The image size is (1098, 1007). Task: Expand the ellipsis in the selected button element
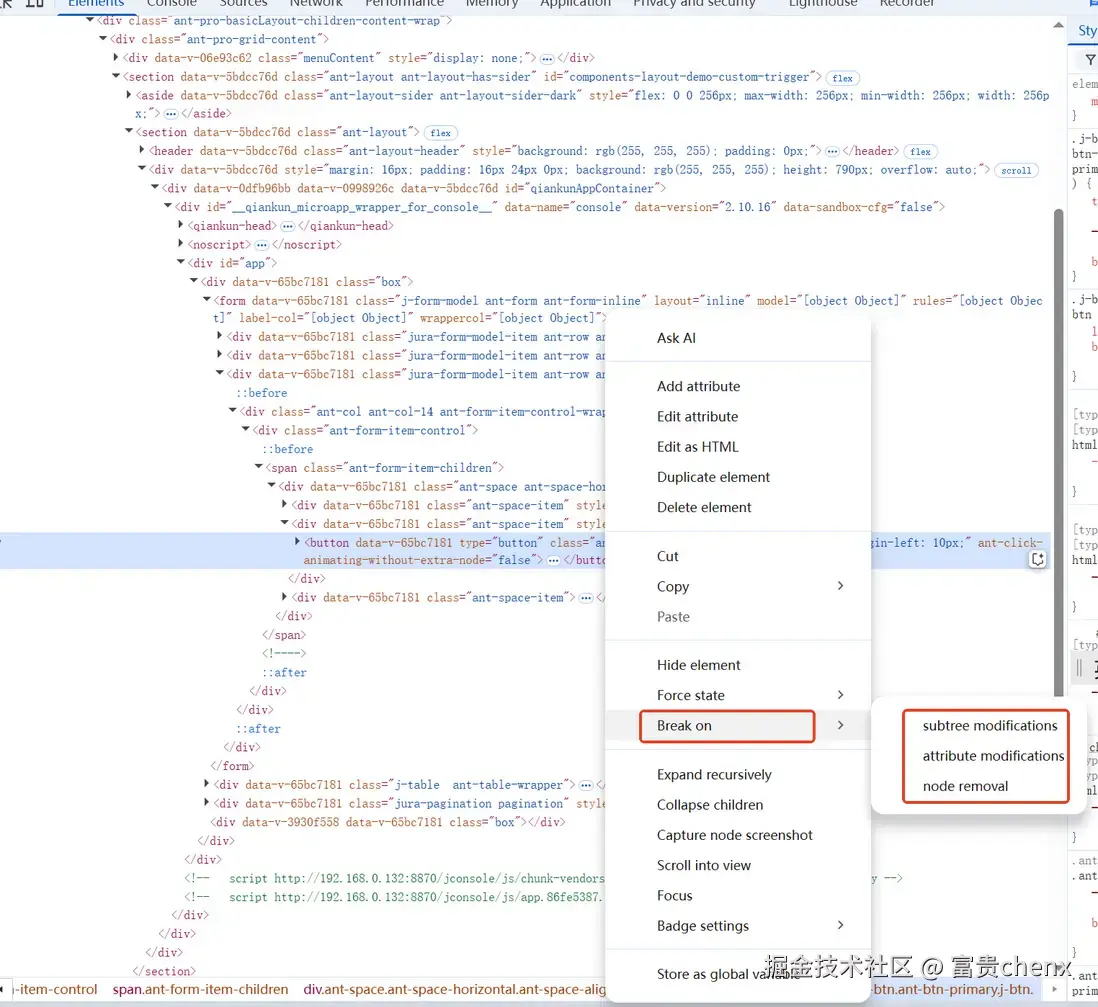553,561
